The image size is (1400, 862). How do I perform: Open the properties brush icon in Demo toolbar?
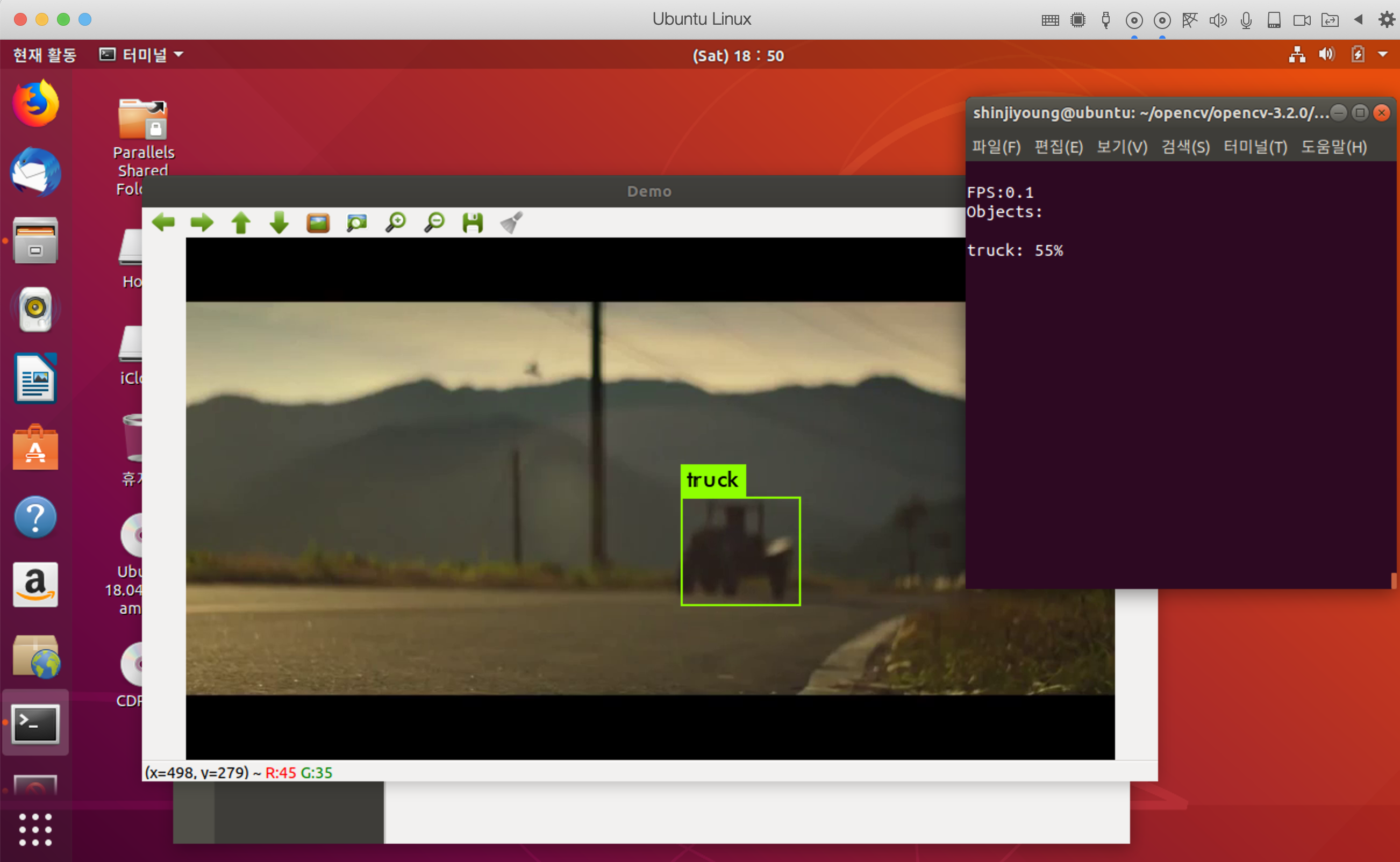(x=511, y=222)
